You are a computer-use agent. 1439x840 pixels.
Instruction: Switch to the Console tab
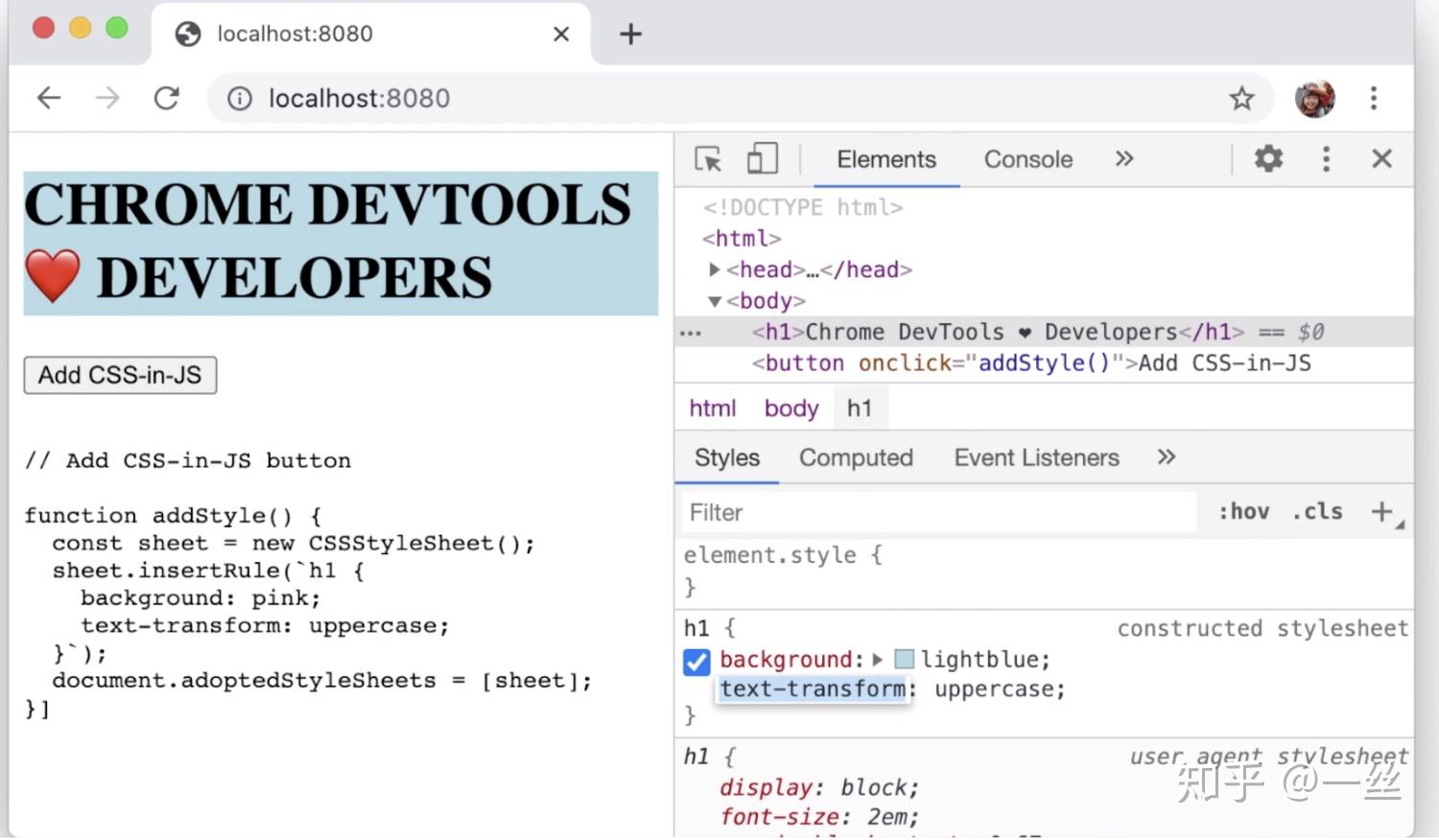point(1027,159)
